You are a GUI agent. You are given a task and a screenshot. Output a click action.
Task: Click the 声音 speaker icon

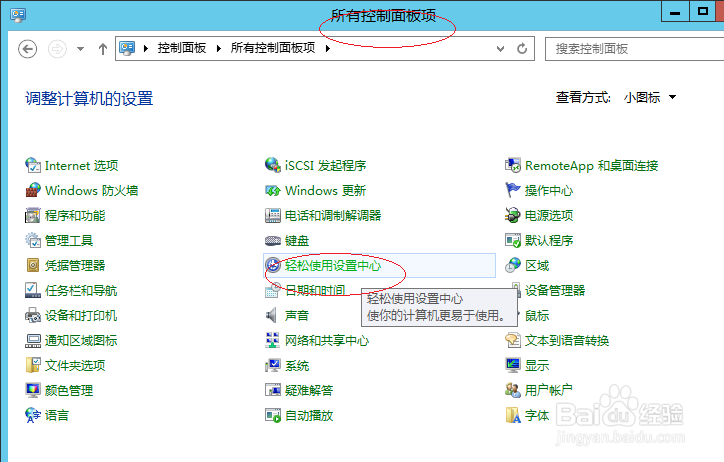(272, 315)
